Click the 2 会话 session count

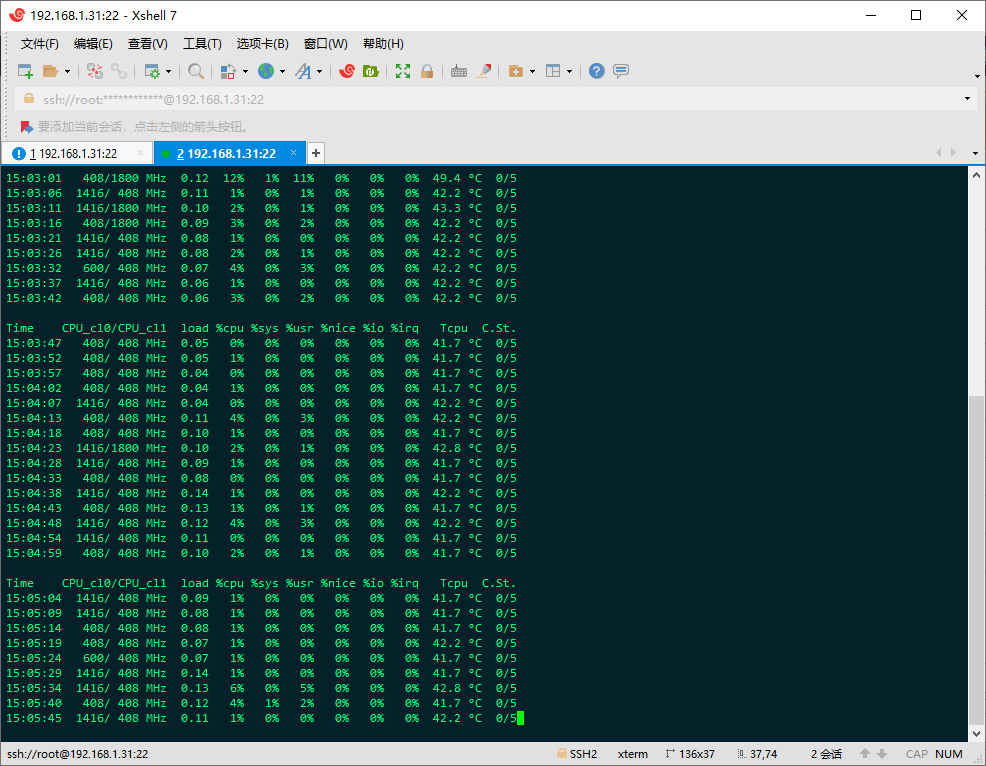click(x=826, y=753)
